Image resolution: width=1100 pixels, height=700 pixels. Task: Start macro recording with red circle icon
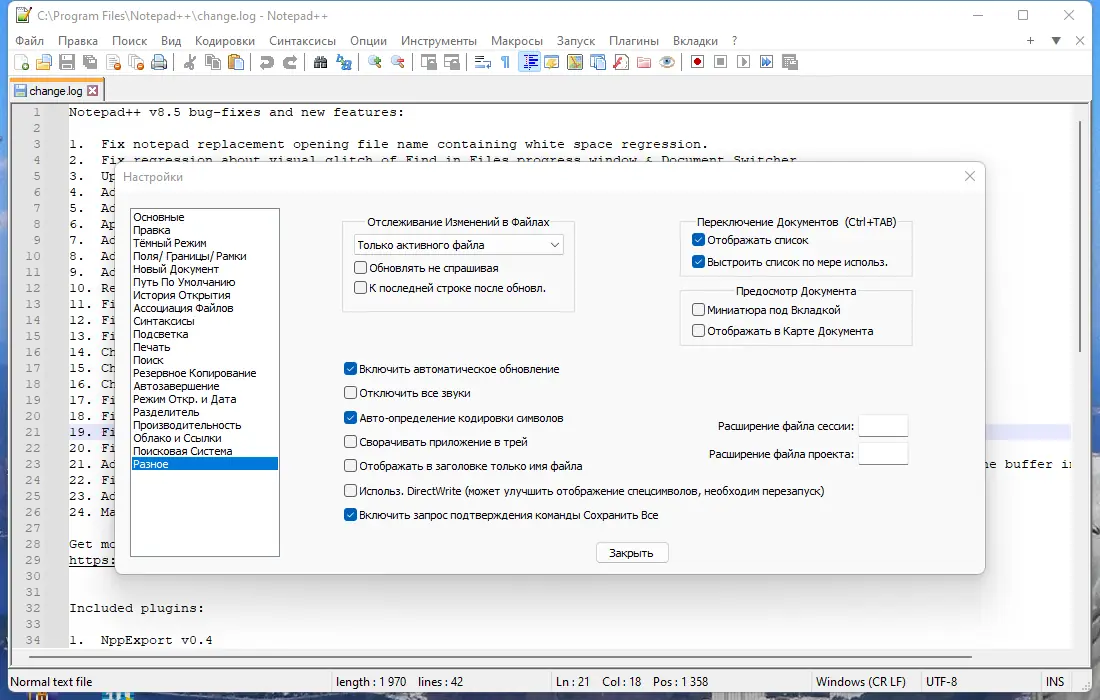(x=697, y=62)
